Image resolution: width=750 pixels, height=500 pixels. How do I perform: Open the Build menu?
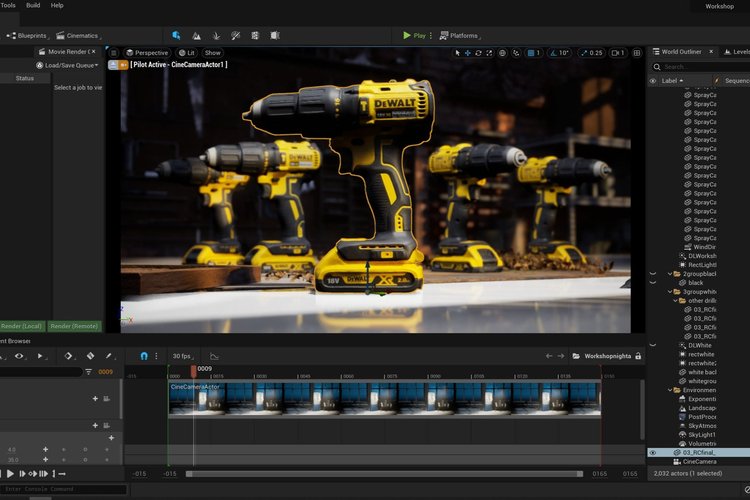(31, 5)
